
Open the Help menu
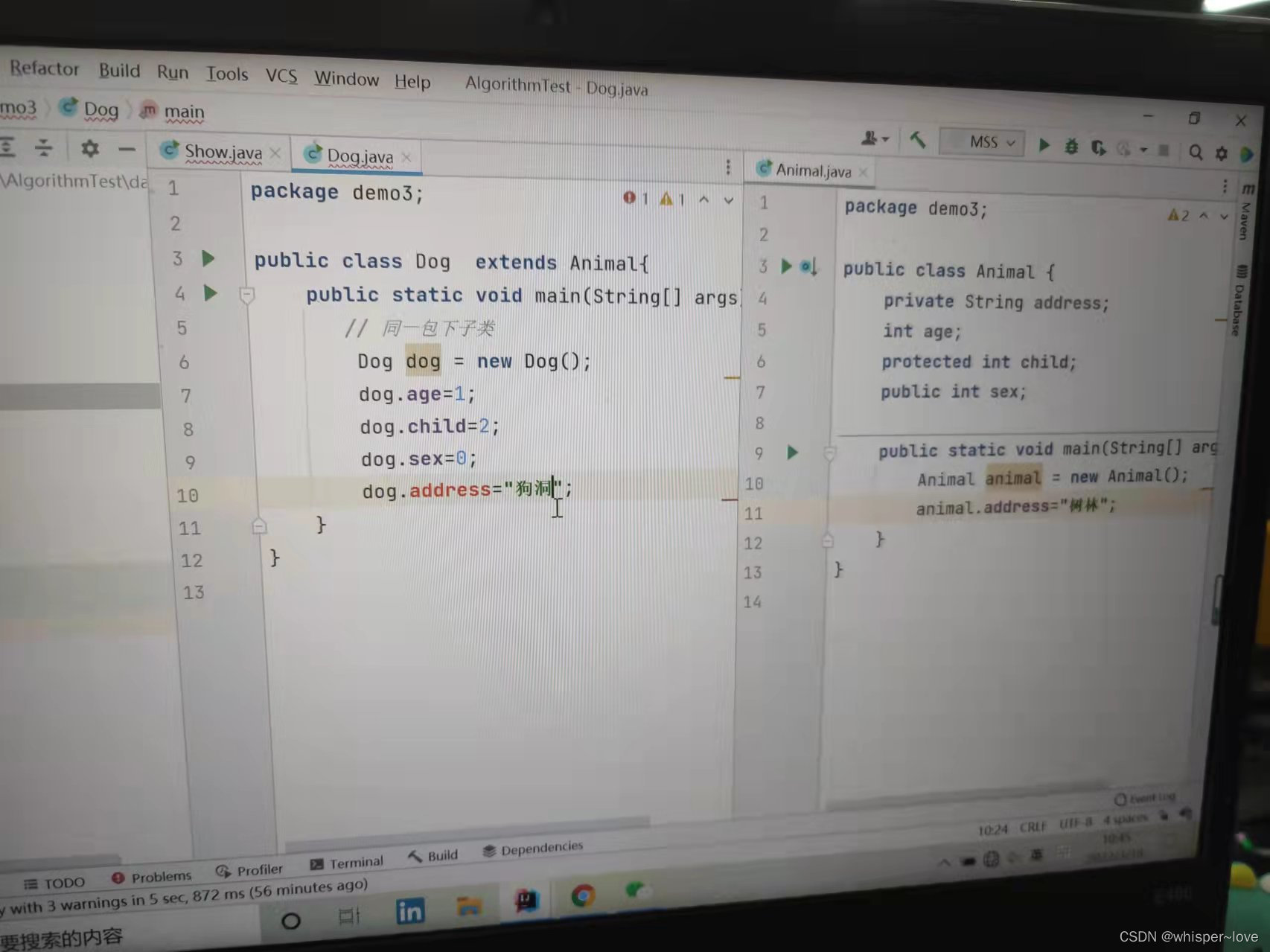[x=412, y=81]
